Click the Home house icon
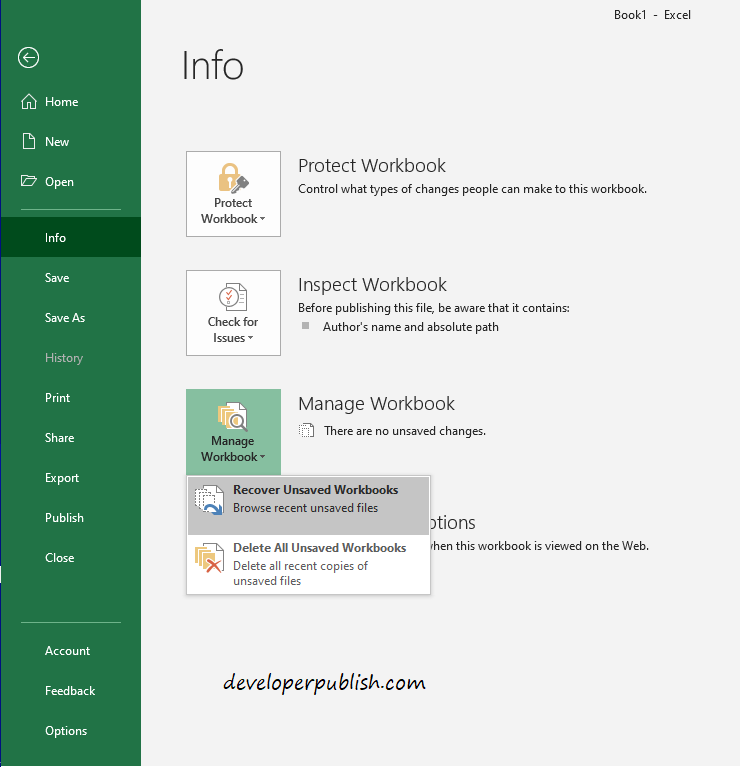This screenshot has width=740, height=767. pos(29,101)
